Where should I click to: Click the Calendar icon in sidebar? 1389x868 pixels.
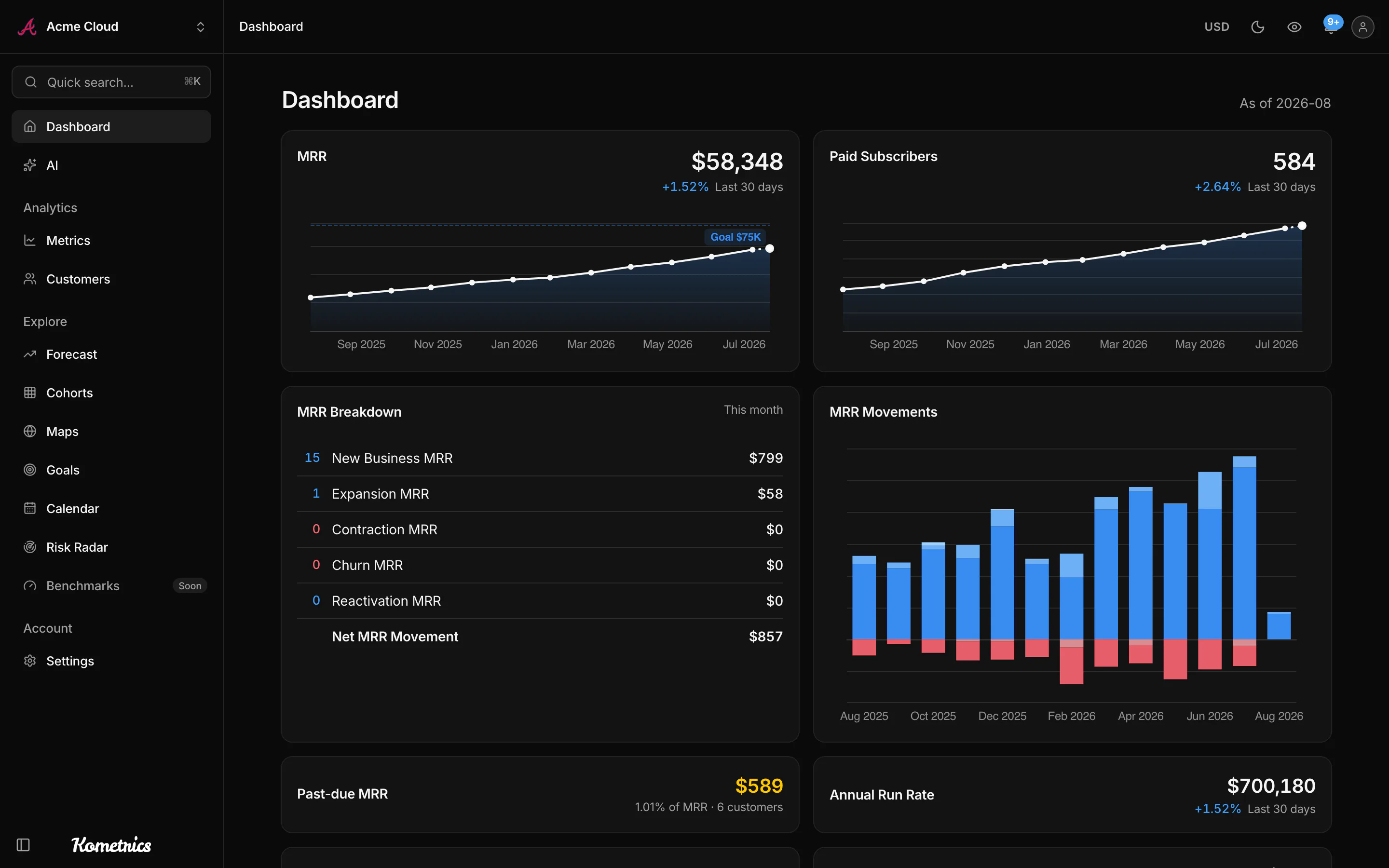pyautogui.click(x=30, y=509)
